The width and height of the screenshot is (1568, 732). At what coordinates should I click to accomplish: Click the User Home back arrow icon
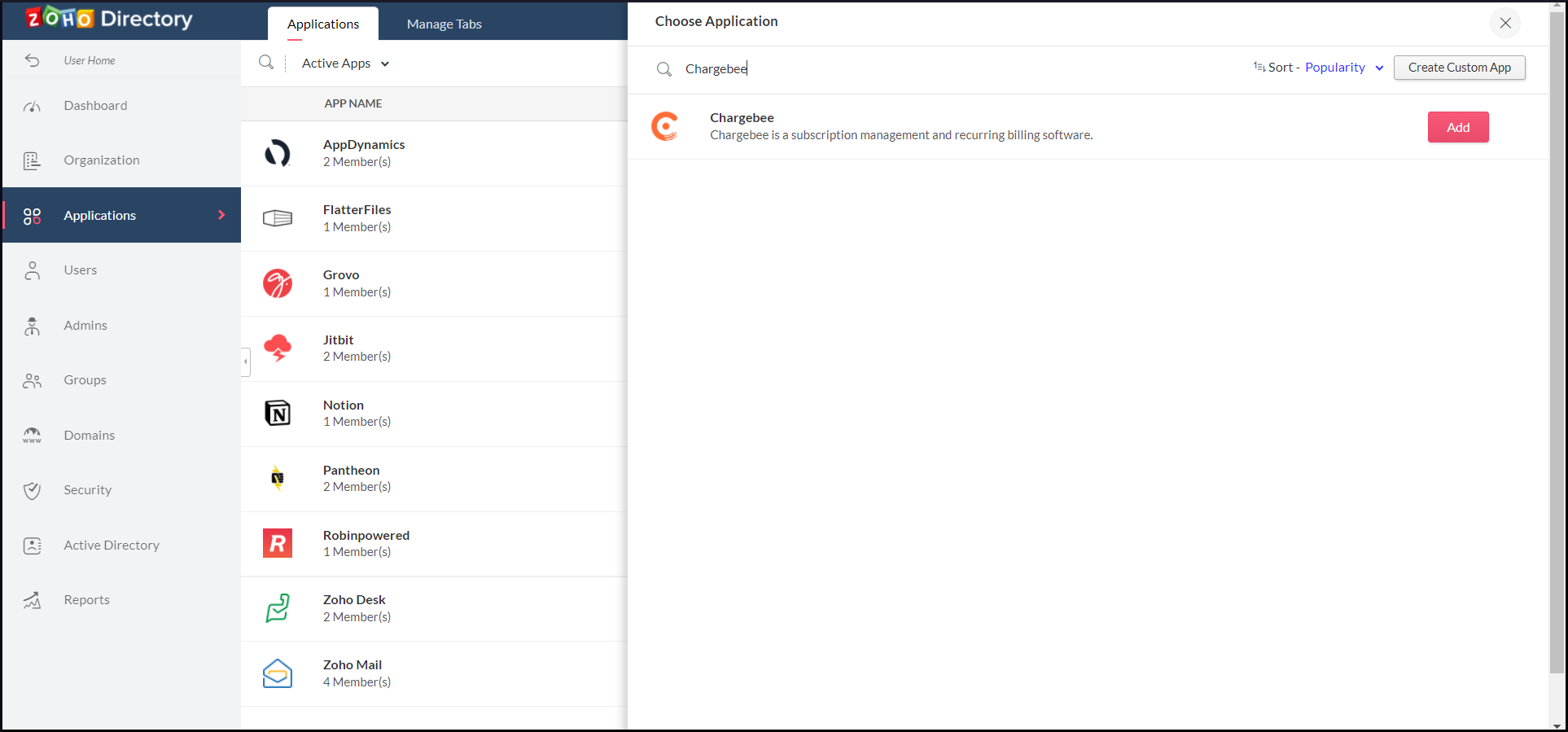click(33, 60)
